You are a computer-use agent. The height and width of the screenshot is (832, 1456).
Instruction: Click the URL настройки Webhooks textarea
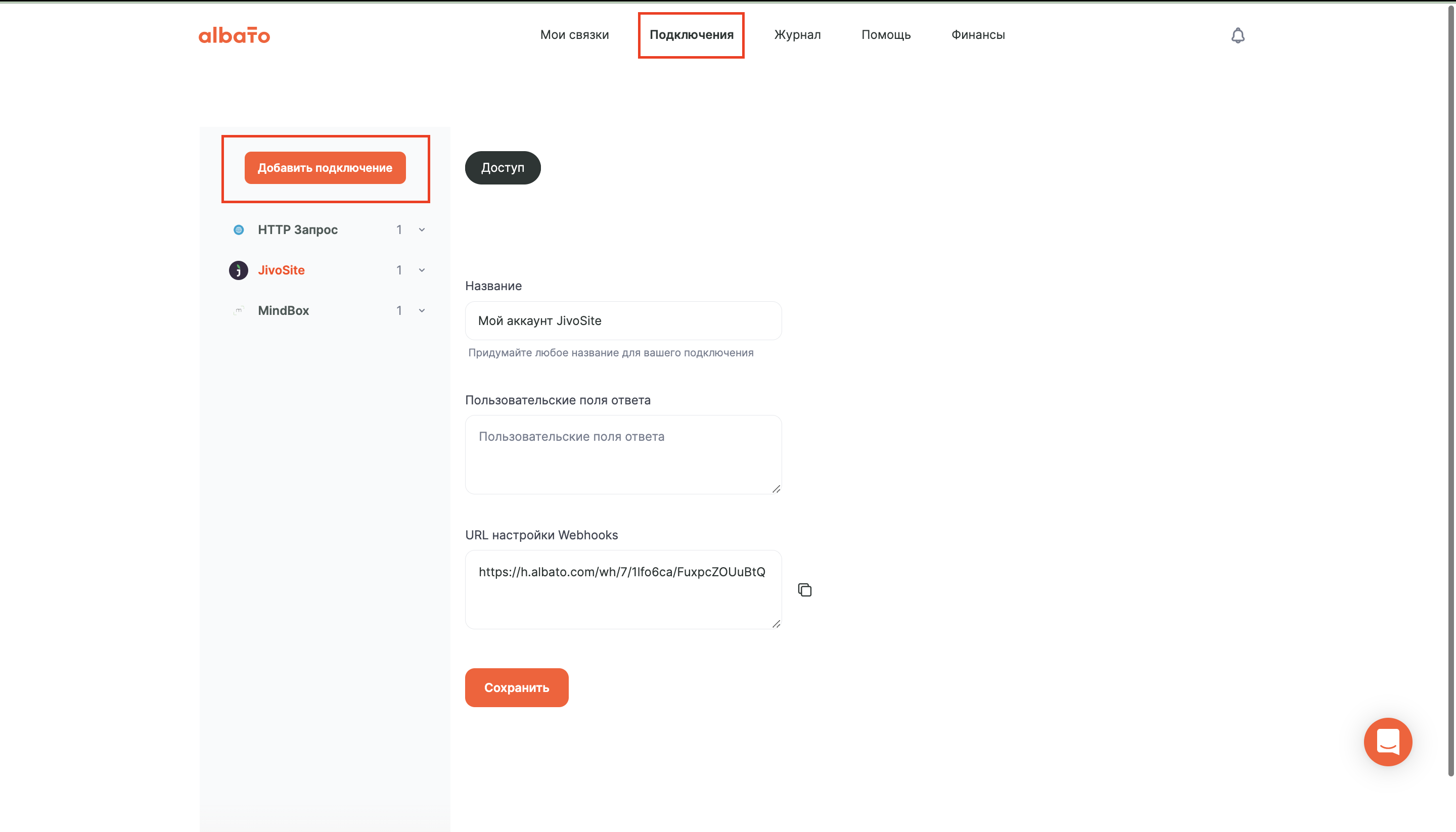[x=623, y=590]
